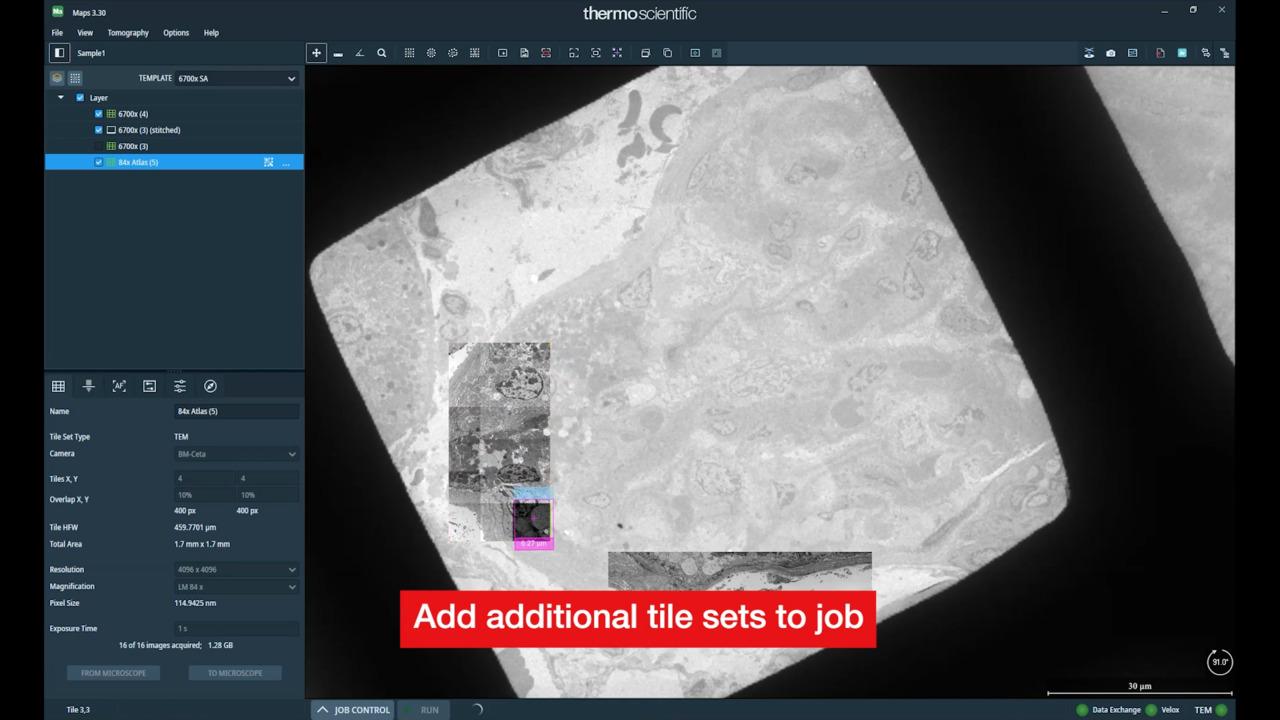This screenshot has width=1280, height=720.
Task: Open the Magnification LM 84 x dropdown
Action: pyautogui.click(x=236, y=587)
